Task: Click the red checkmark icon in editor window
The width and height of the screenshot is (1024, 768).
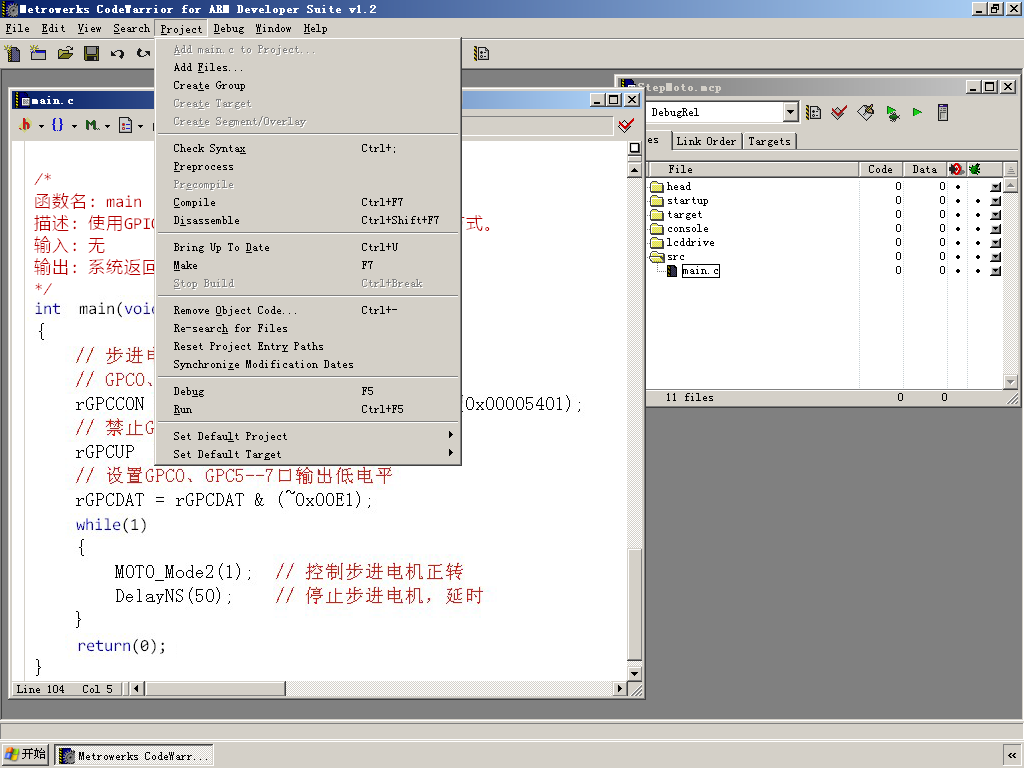Action: (x=626, y=125)
